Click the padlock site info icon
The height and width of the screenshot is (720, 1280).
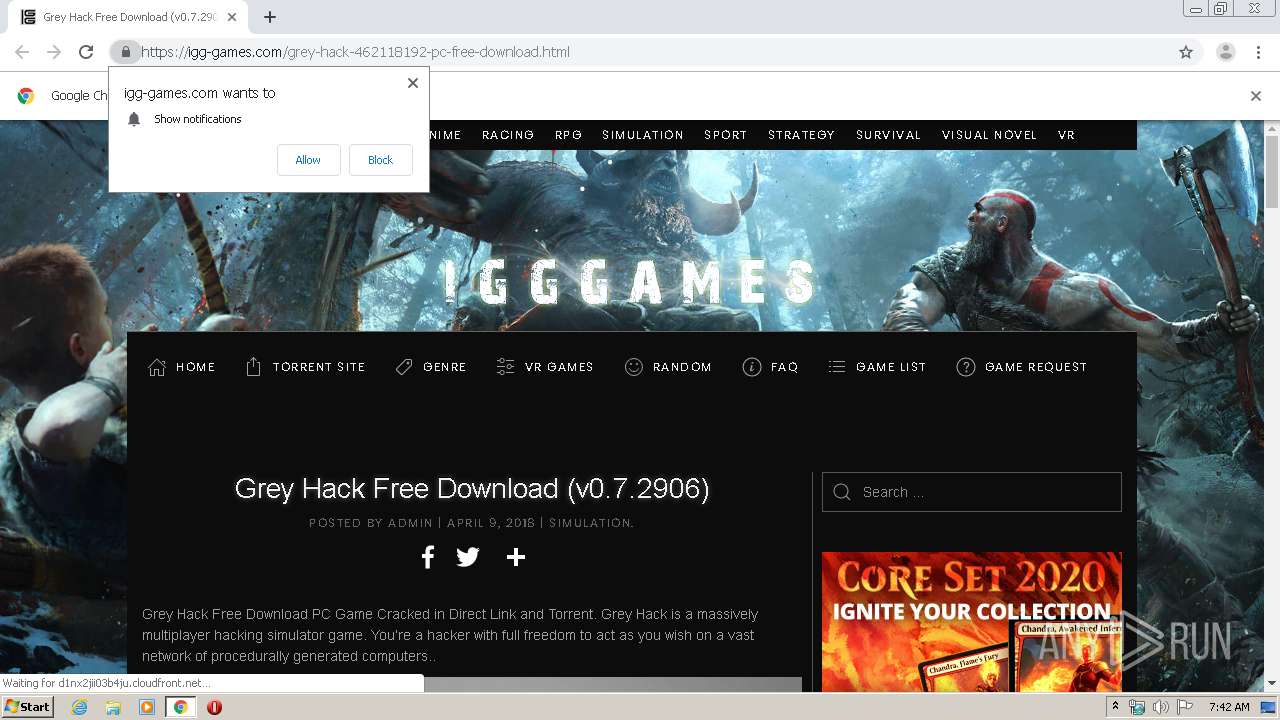(125, 52)
